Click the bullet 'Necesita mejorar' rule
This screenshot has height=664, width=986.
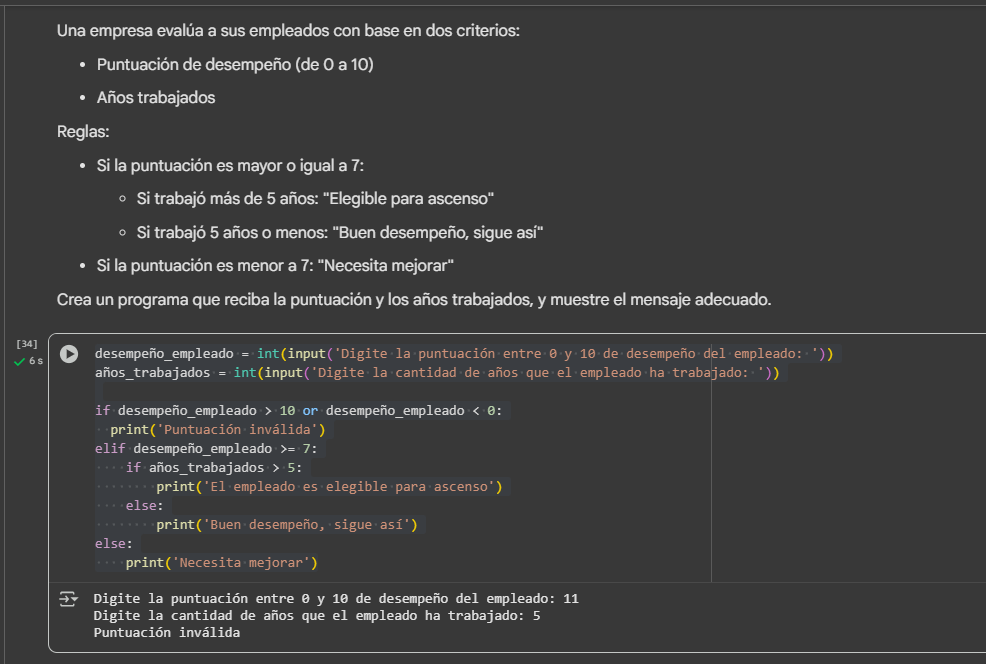pos(275,266)
